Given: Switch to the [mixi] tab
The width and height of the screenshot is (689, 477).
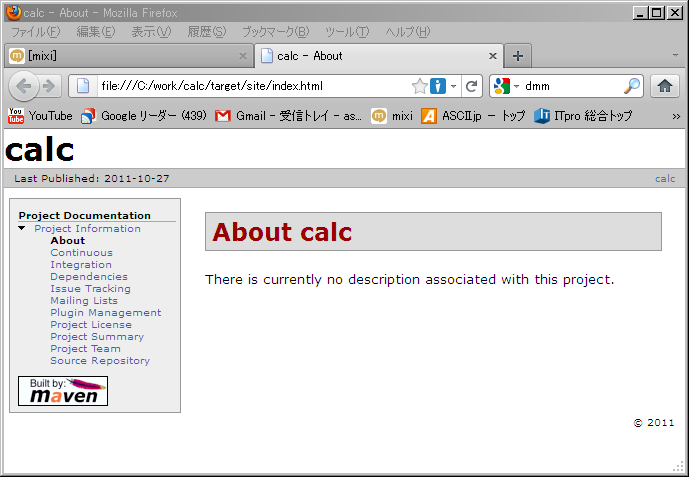Looking at the screenshot, I should click(x=128, y=56).
